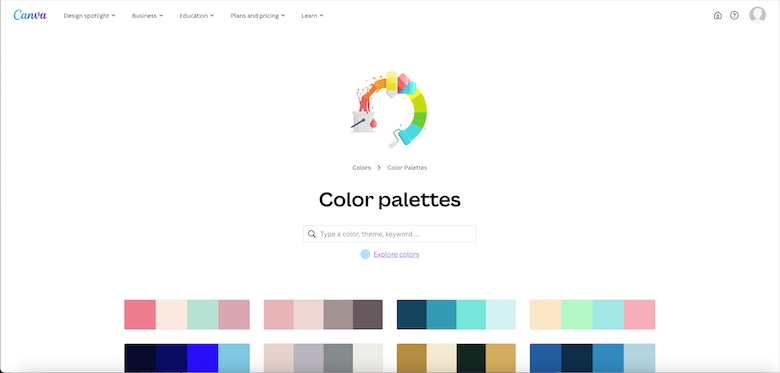Expand the Design spotlight menu
Image resolution: width=780 pixels, height=373 pixels.
point(90,15)
